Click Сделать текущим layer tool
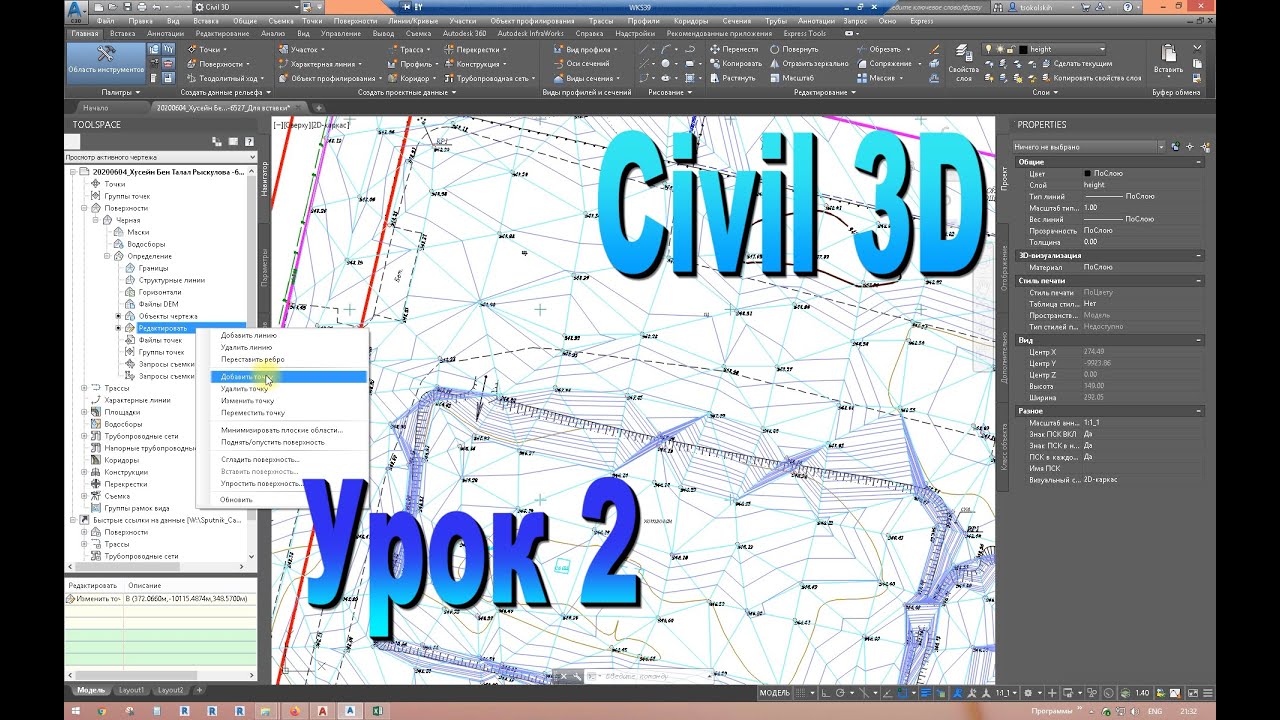This screenshot has width=1280, height=720. [x=1076, y=63]
